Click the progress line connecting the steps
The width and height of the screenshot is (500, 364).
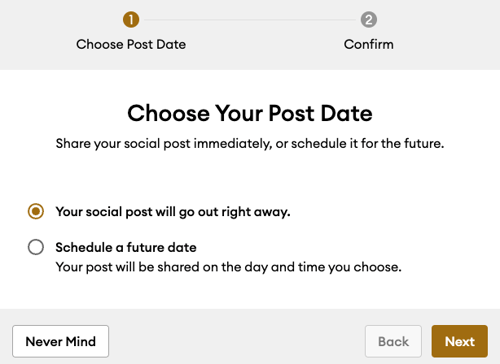coord(250,20)
